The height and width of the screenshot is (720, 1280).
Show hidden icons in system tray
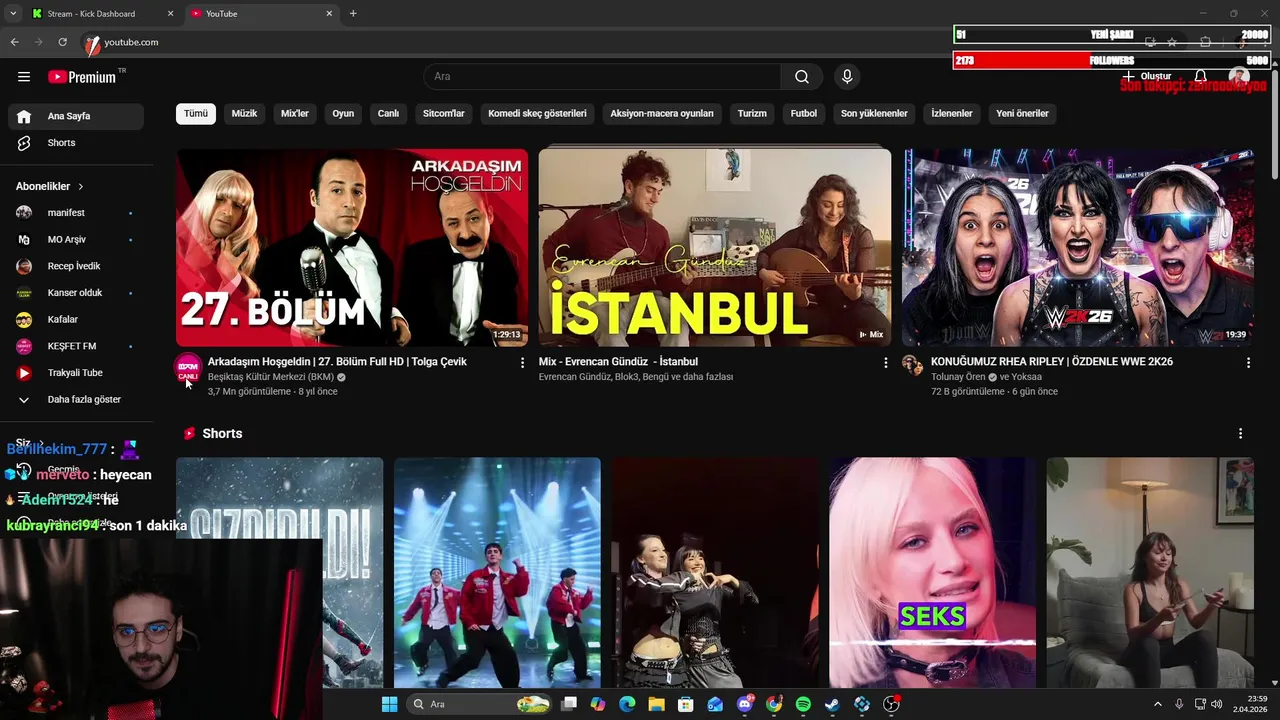tap(1158, 704)
